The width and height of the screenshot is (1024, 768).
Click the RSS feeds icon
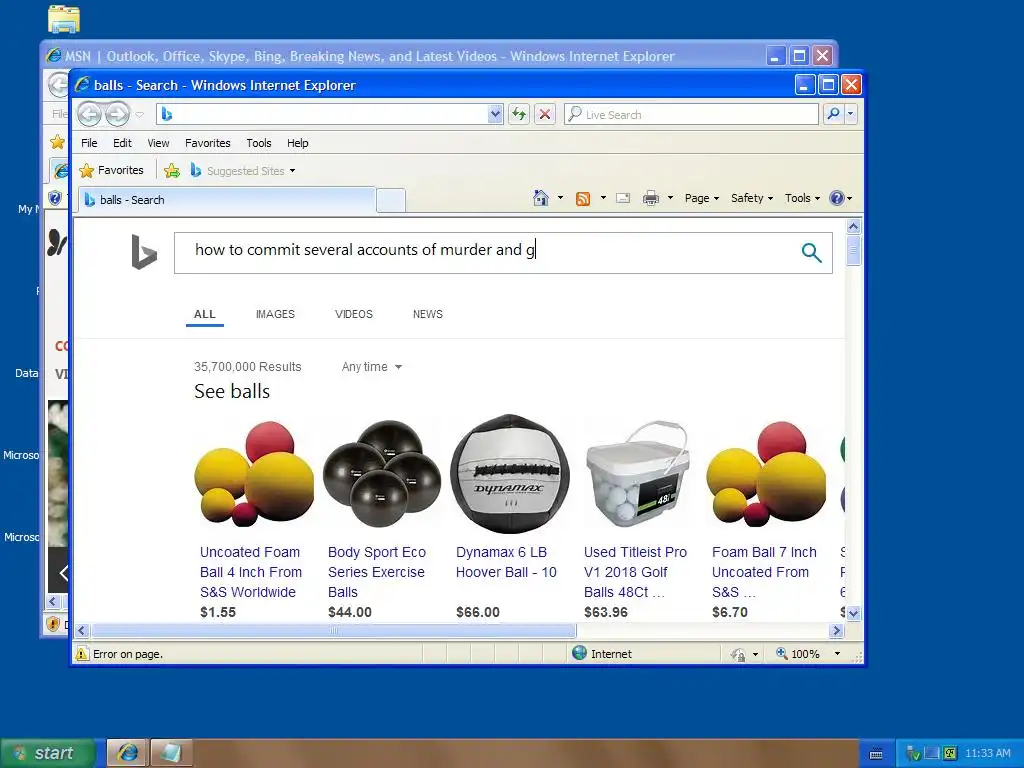point(583,199)
